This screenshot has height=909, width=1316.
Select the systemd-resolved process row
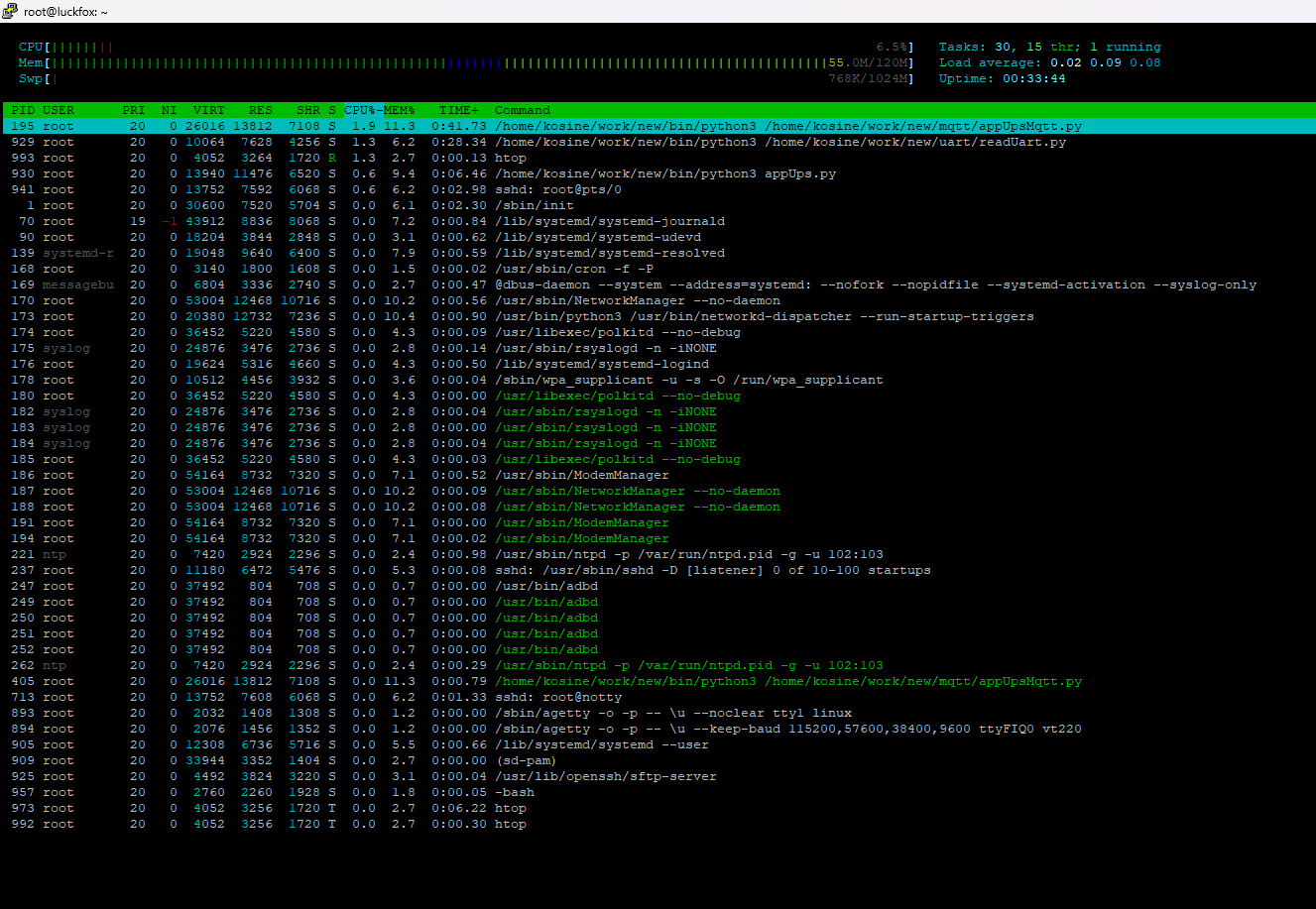(658, 253)
